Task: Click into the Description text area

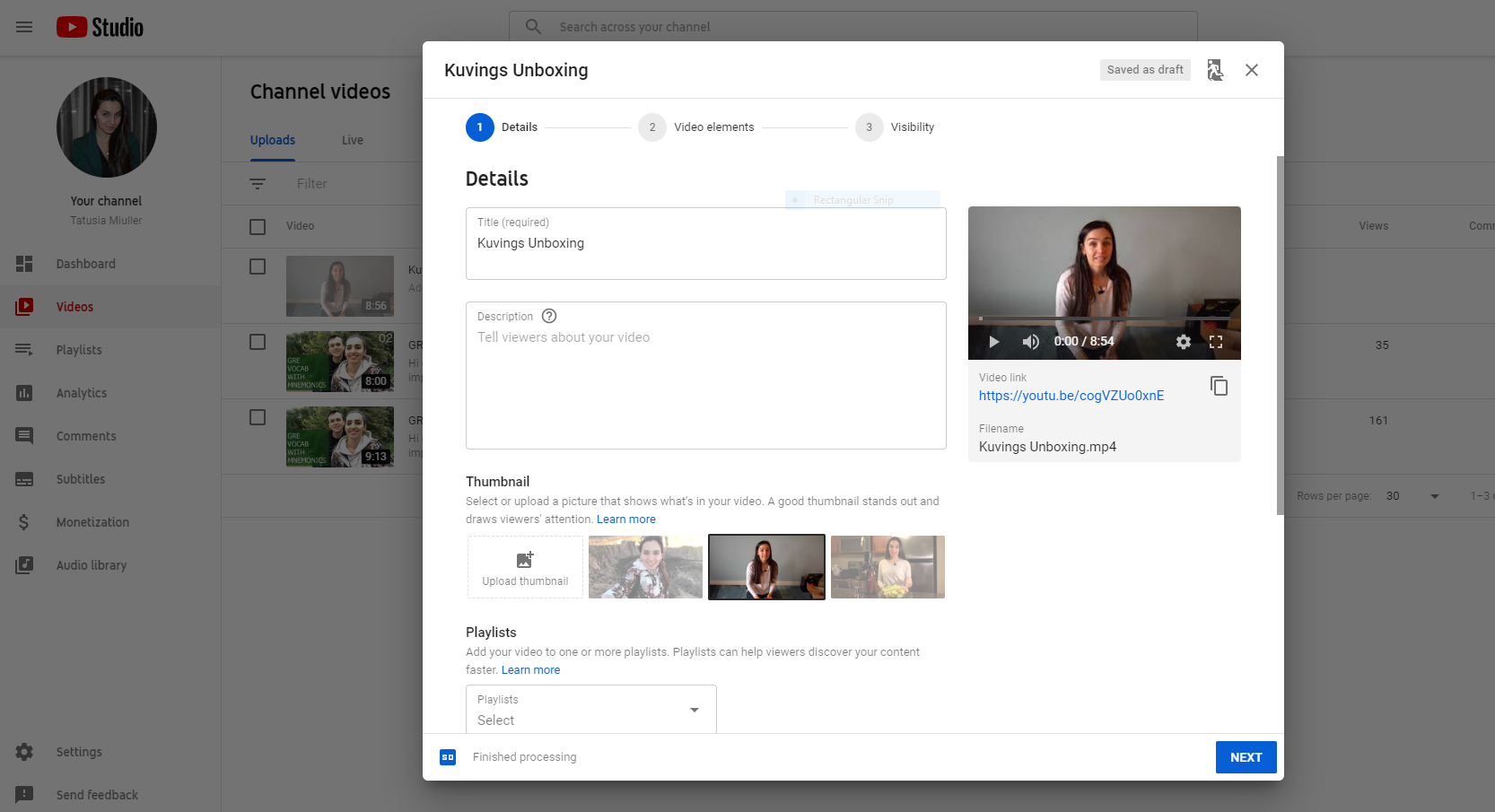Action: (x=706, y=376)
